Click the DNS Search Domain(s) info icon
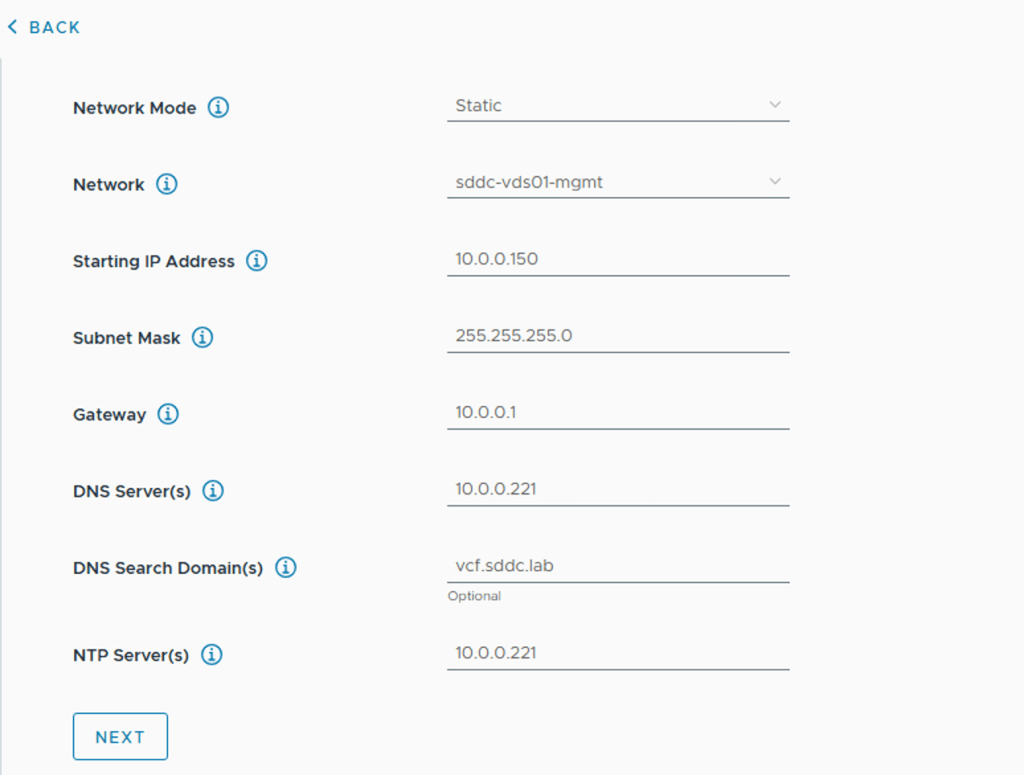The height and width of the screenshot is (775, 1024). [286, 568]
